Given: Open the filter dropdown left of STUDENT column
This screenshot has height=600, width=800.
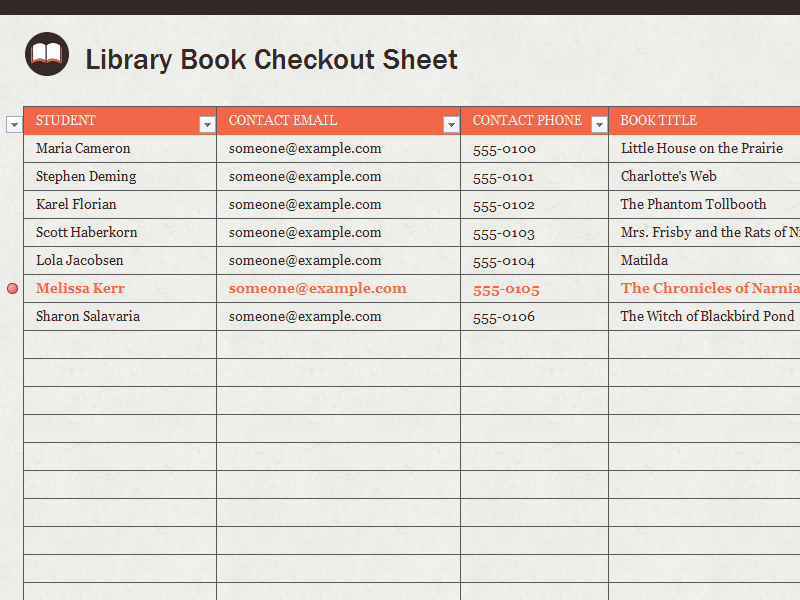Looking at the screenshot, I should [x=14, y=124].
